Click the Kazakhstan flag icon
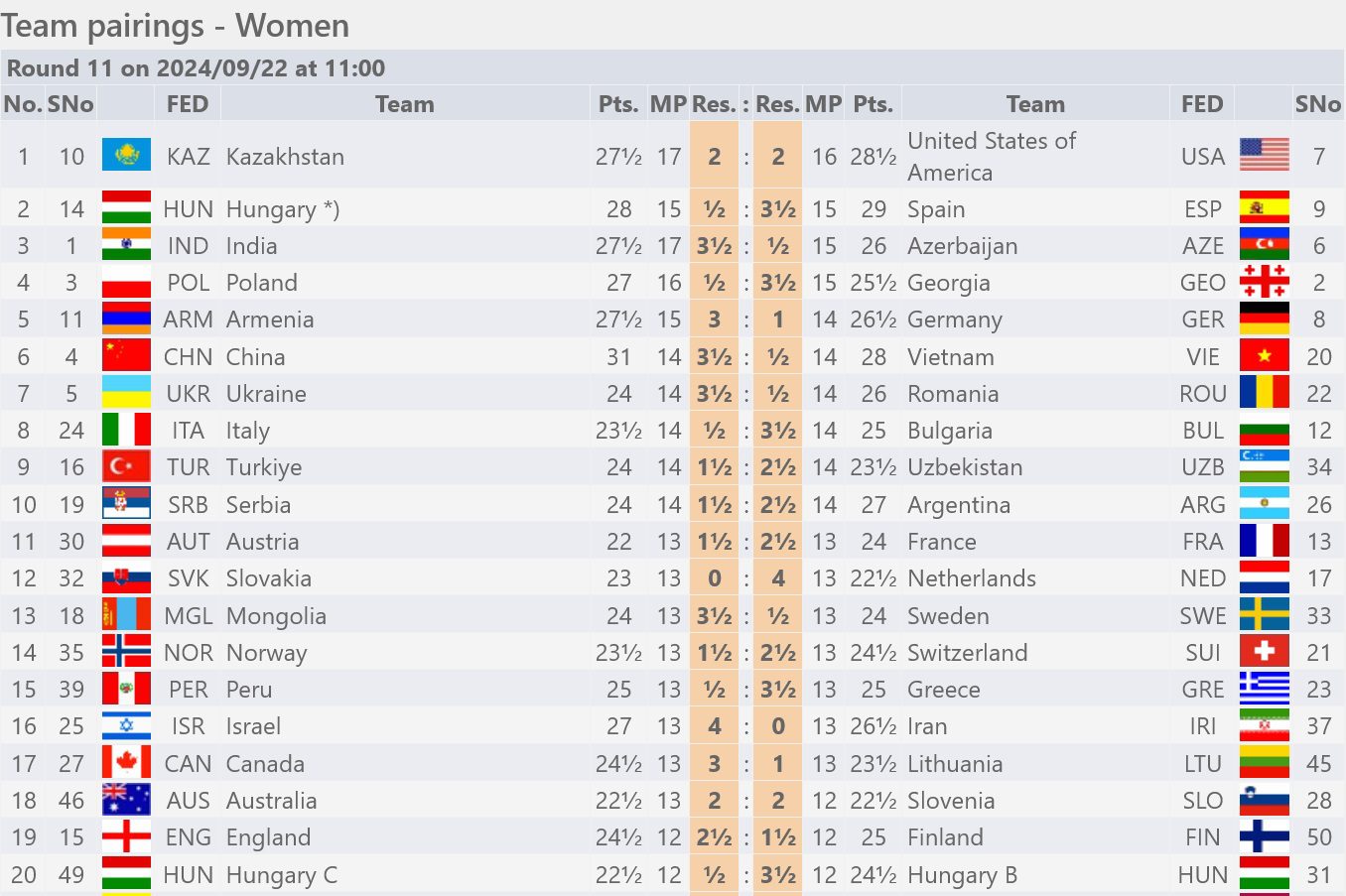1346x896 pixels. (126, 155)
